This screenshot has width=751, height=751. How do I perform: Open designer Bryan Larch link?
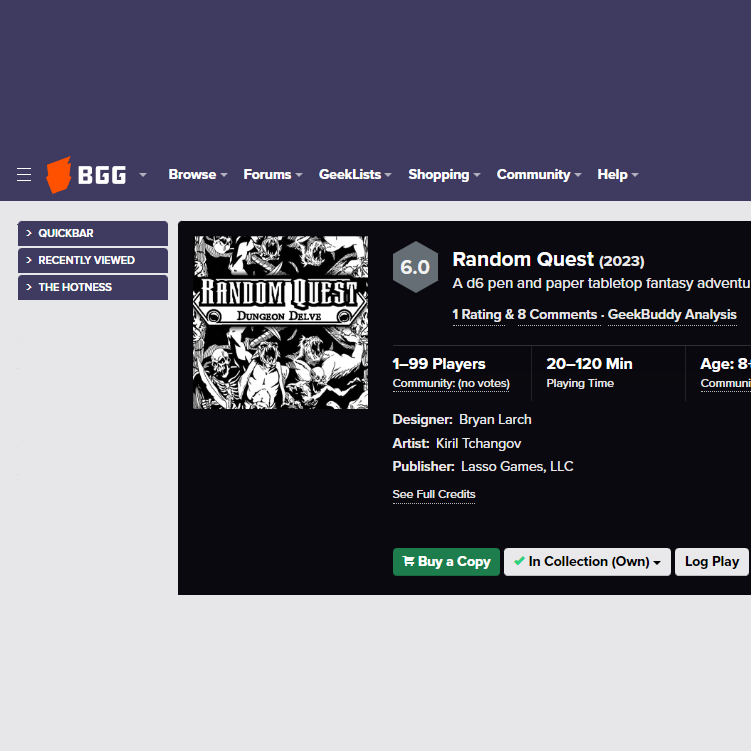point(495,420)
